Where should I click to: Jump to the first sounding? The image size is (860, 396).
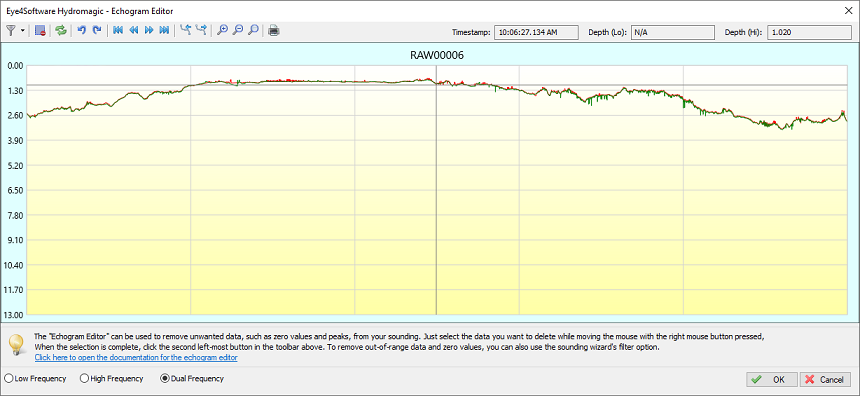pyautogui.click(x=118, y=31)
